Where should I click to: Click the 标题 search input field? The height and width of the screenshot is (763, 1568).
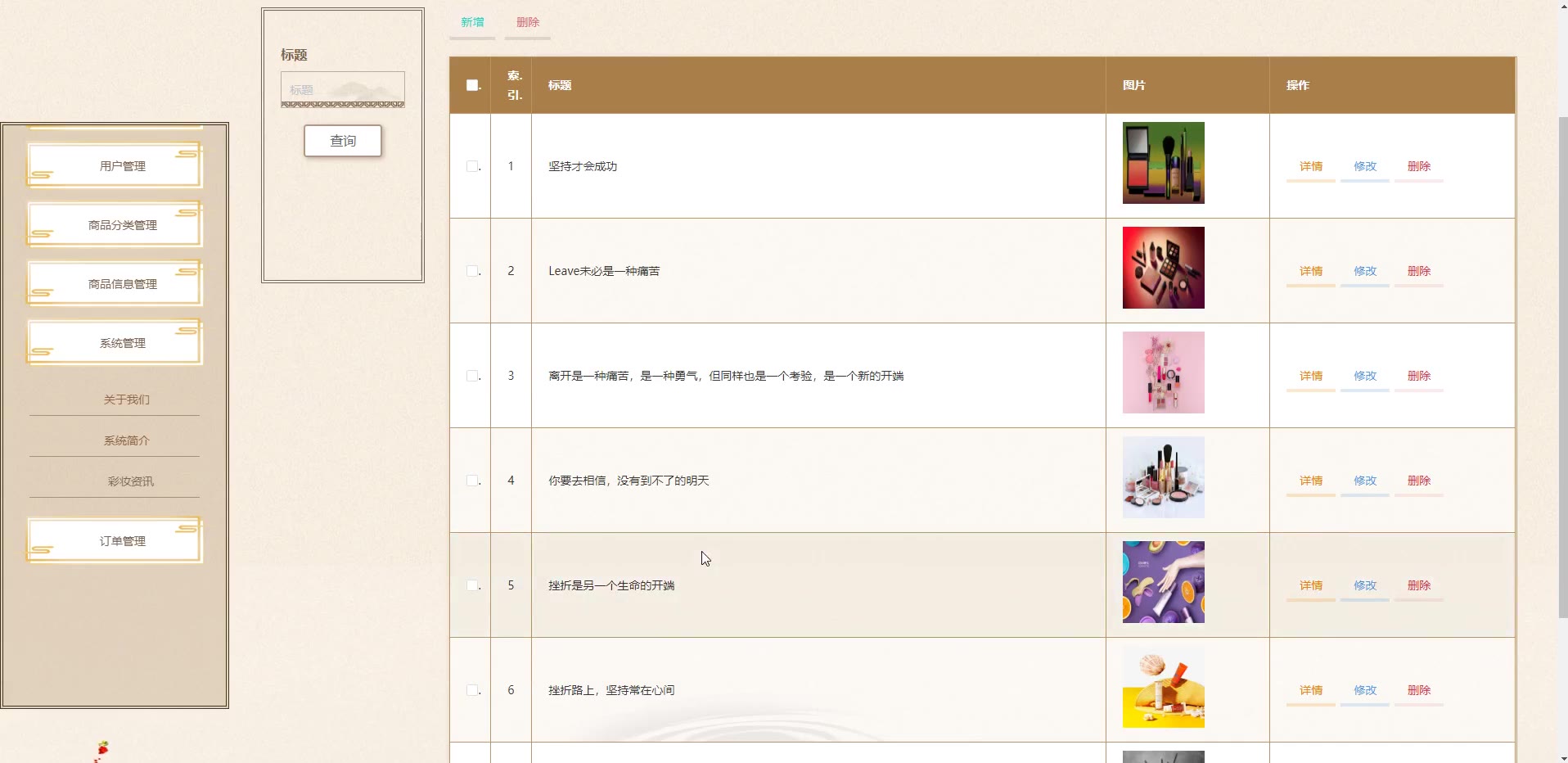(x=343, y=89)
